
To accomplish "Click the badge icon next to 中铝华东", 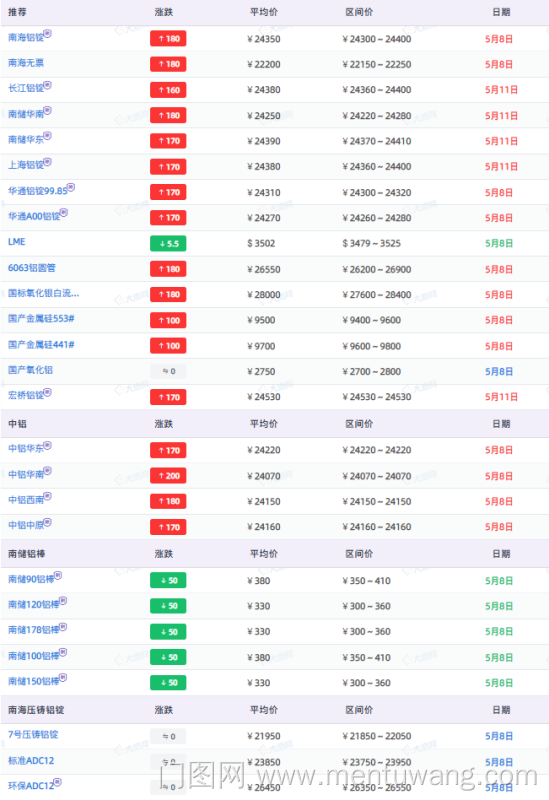I will (x=47, y=445).
